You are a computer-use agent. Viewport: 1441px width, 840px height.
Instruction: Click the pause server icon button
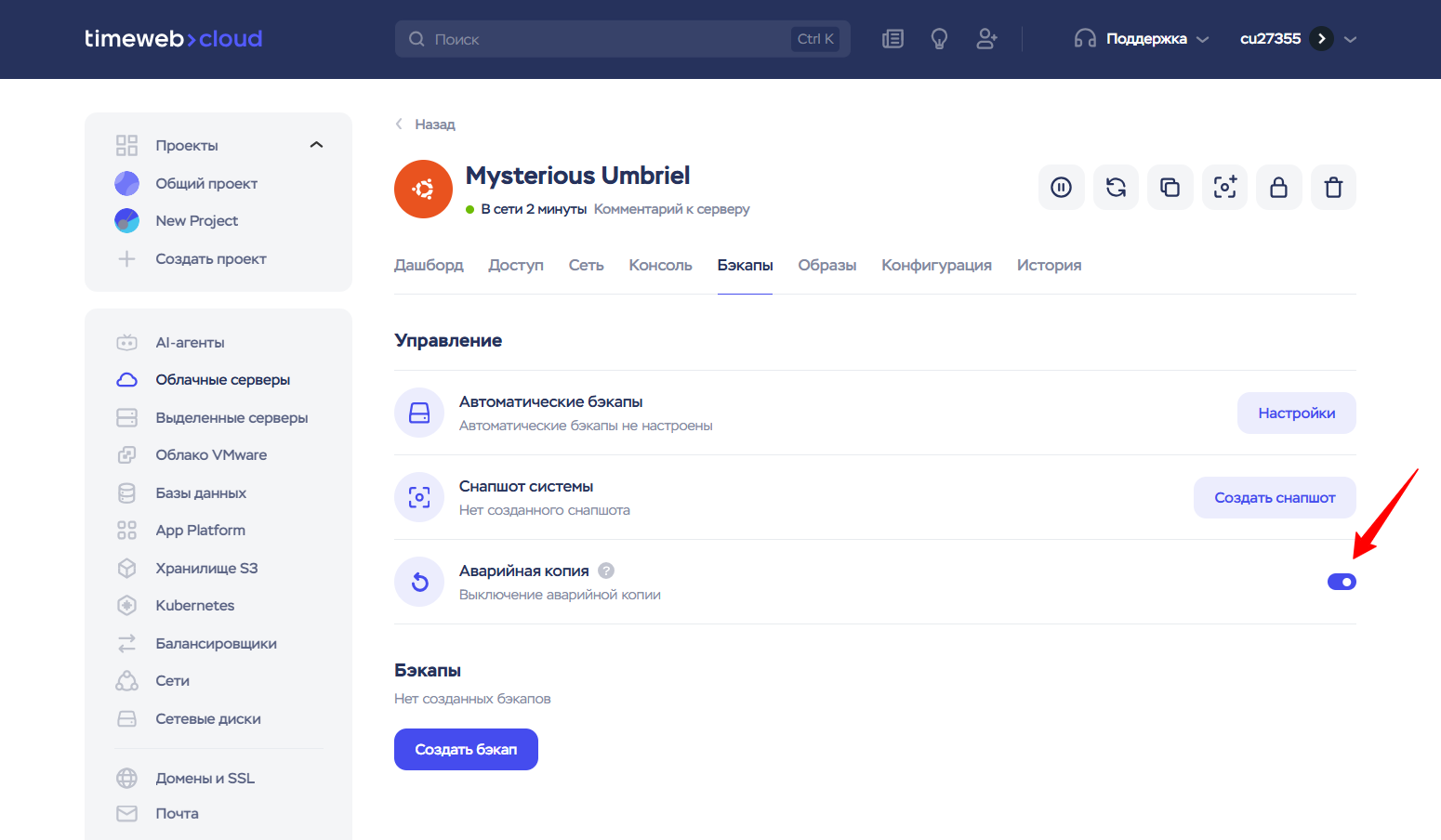tap(1061, 188)
